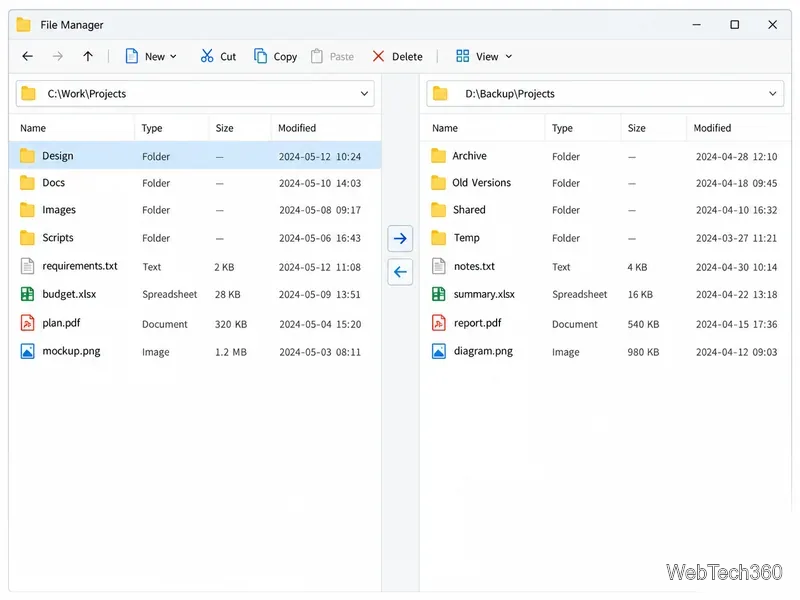Viewport: 800px width, 600px height.
Task: Click the date 2024-05-09 13:51 of budget.xlsx
Action: point(320,294)
